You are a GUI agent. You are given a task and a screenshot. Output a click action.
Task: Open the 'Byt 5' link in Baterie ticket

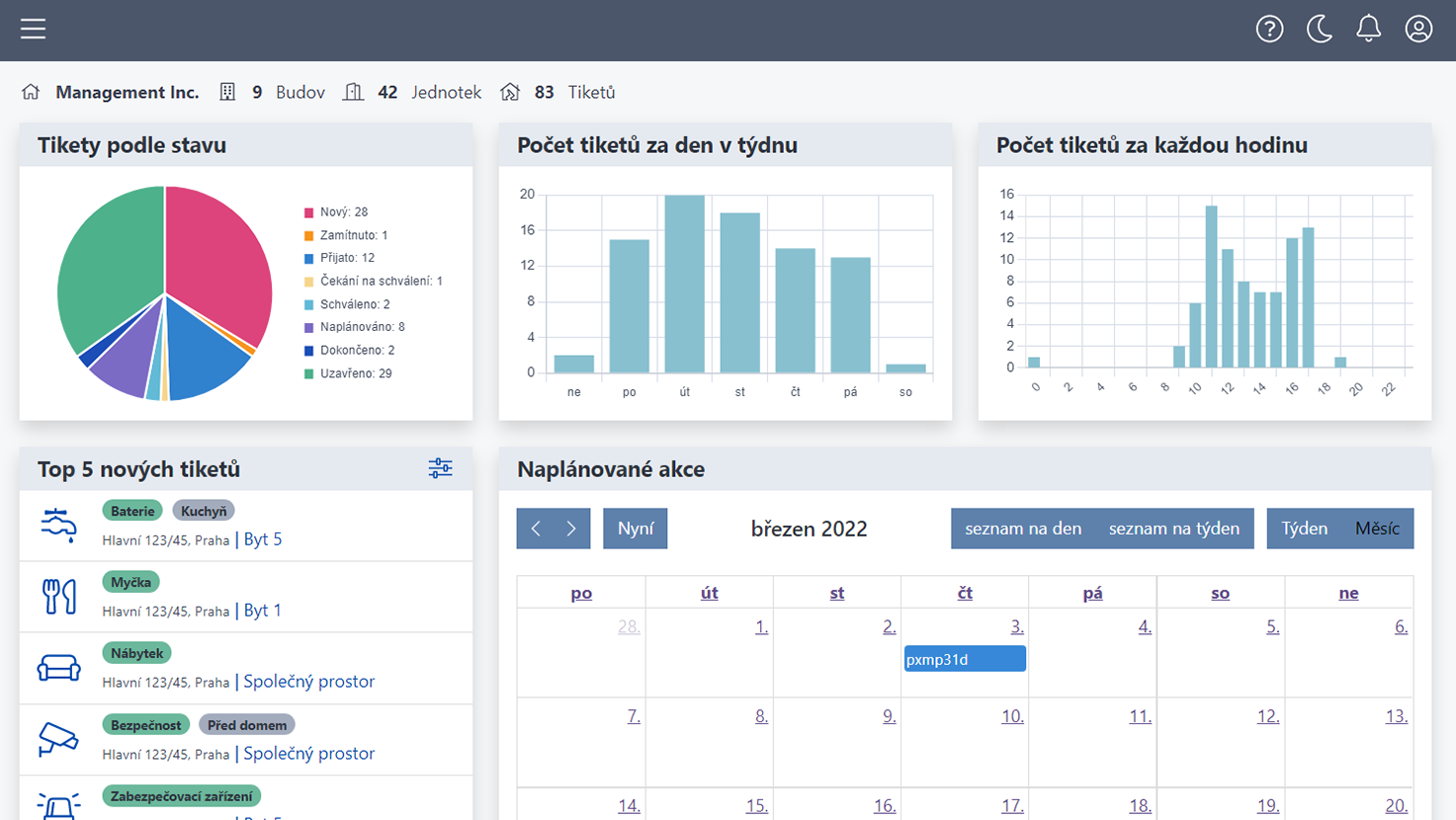263,539
